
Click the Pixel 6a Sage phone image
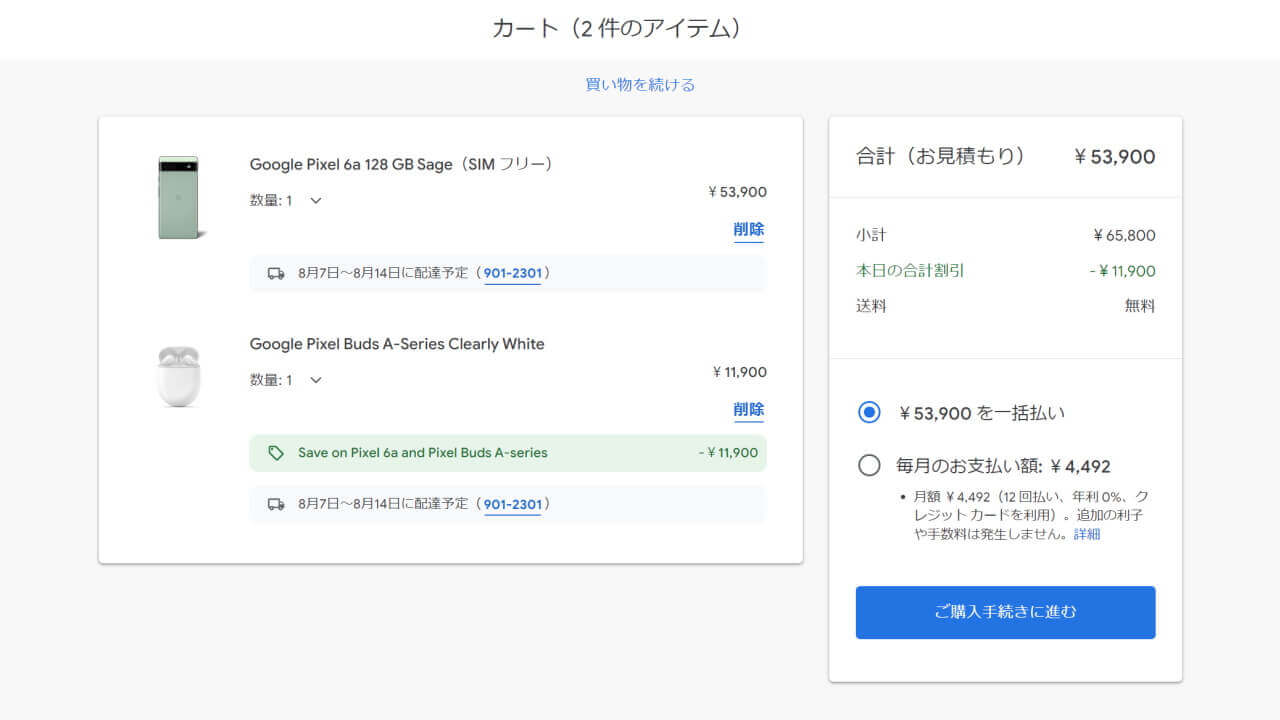point(180,198)
